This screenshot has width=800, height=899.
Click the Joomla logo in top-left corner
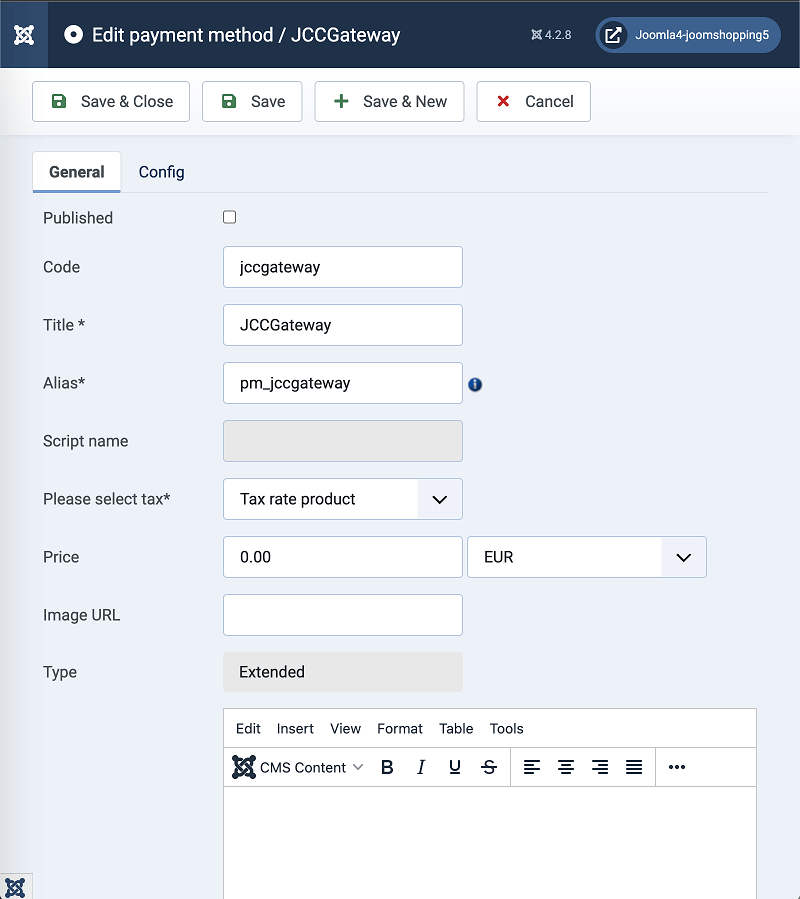point(24,35)
